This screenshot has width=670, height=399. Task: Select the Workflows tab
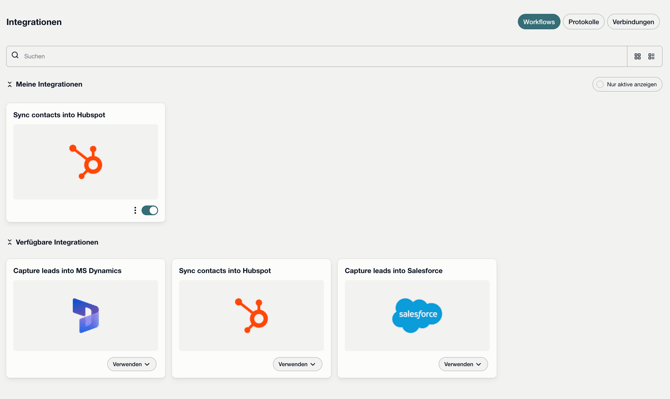[x=539, y=22]
